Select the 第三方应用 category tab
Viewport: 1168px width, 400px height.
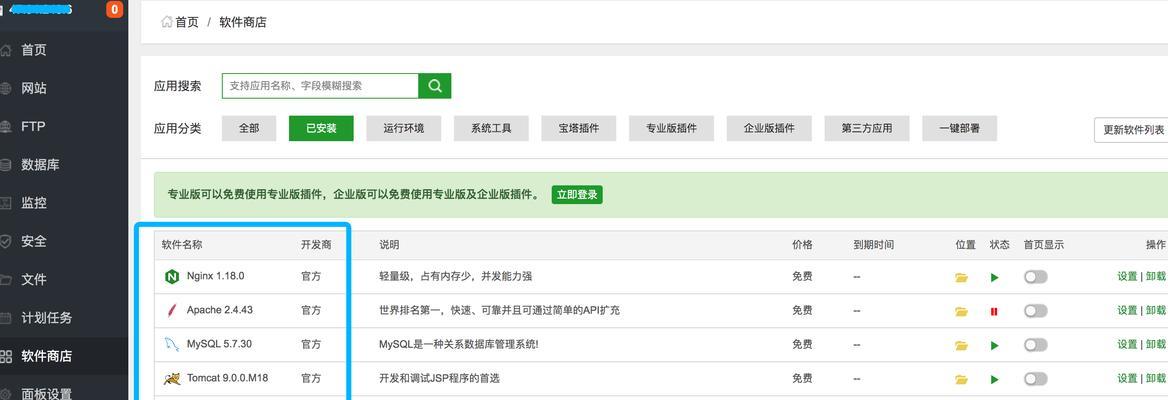[x=866, y=128]
